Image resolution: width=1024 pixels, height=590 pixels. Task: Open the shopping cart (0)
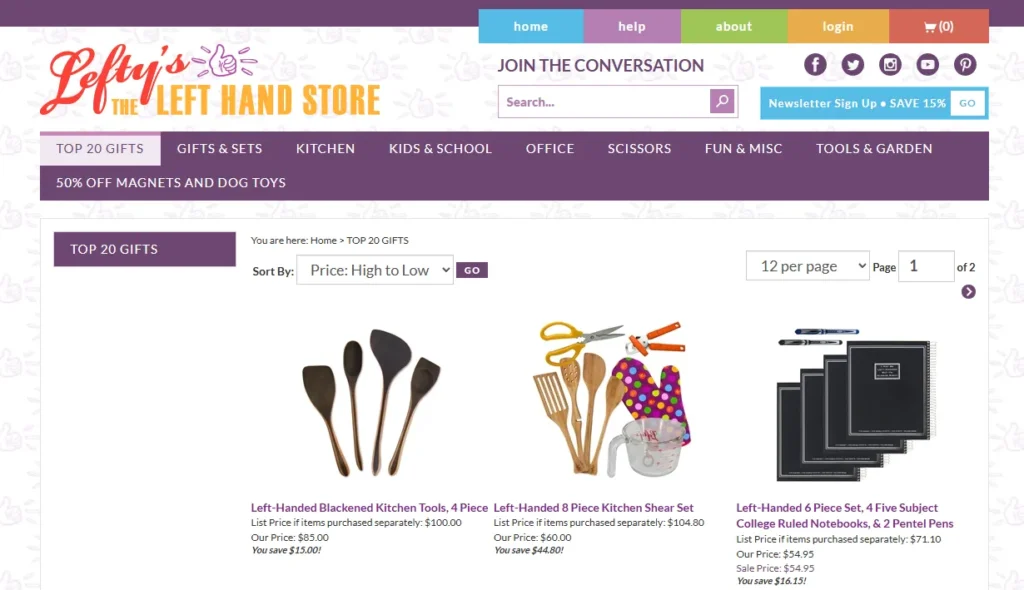[938, 26]
